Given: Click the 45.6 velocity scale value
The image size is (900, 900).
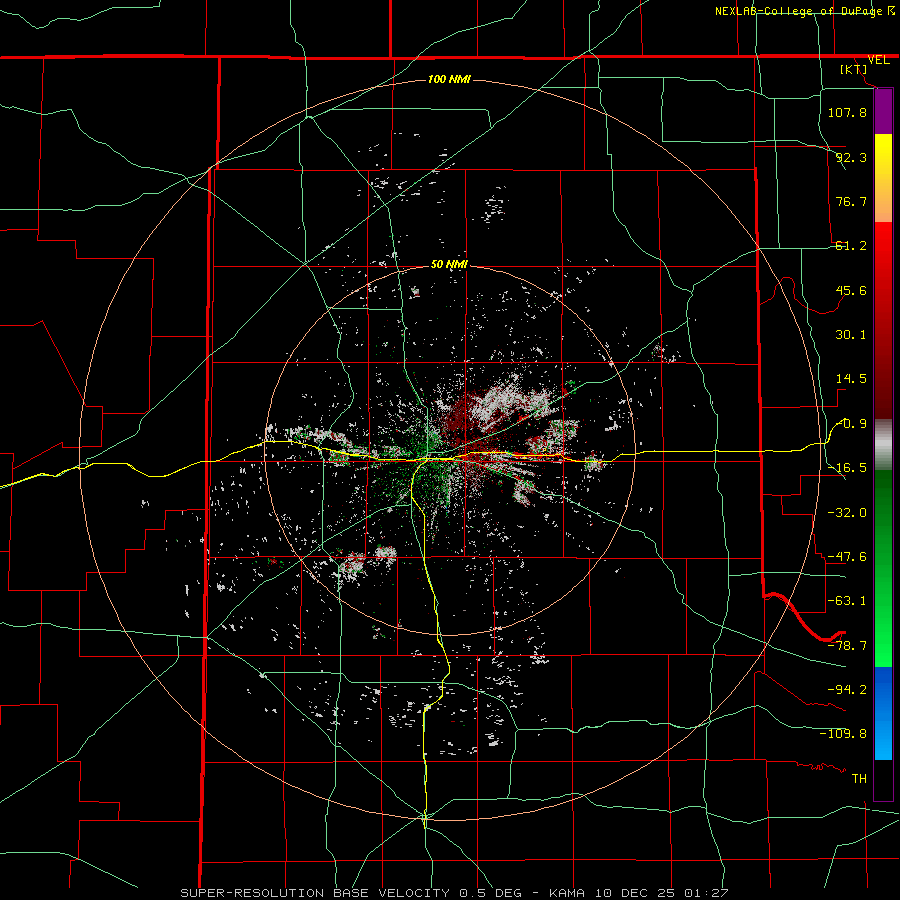Looking at the screenshot, I should click(851, 290).
